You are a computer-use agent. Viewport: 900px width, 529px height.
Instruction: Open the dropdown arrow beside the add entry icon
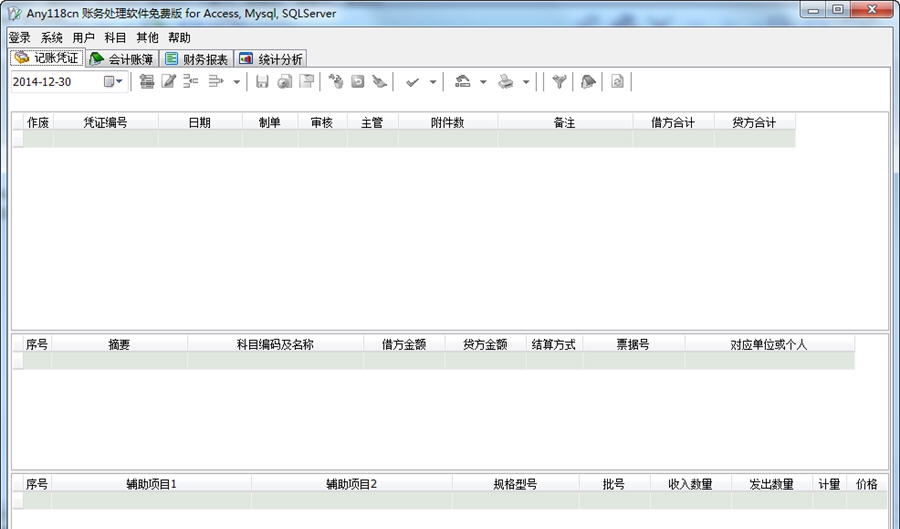coord(236,82)
